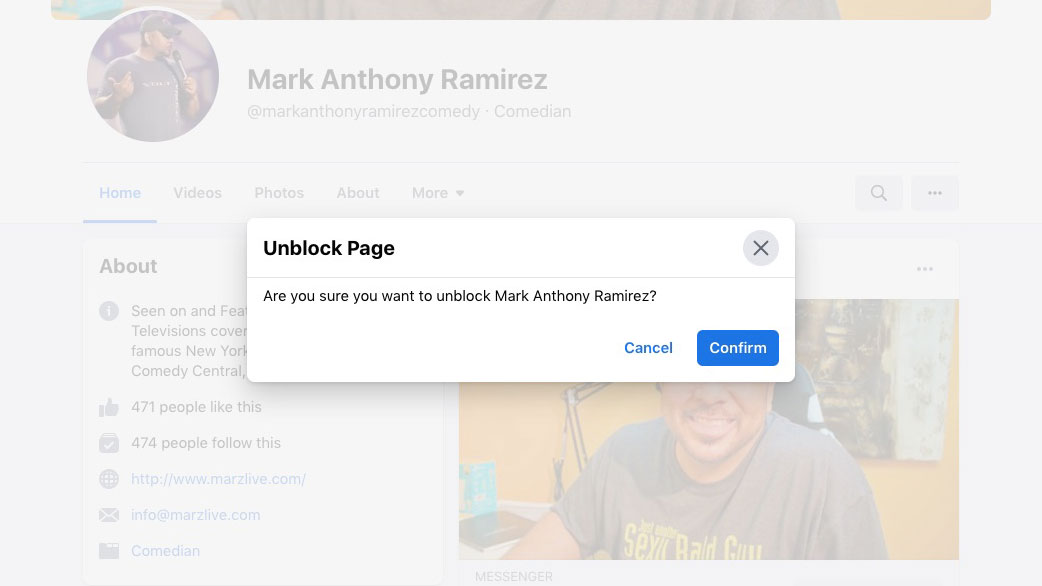
Task: Select the Home tab
Action: click(120, 193)
